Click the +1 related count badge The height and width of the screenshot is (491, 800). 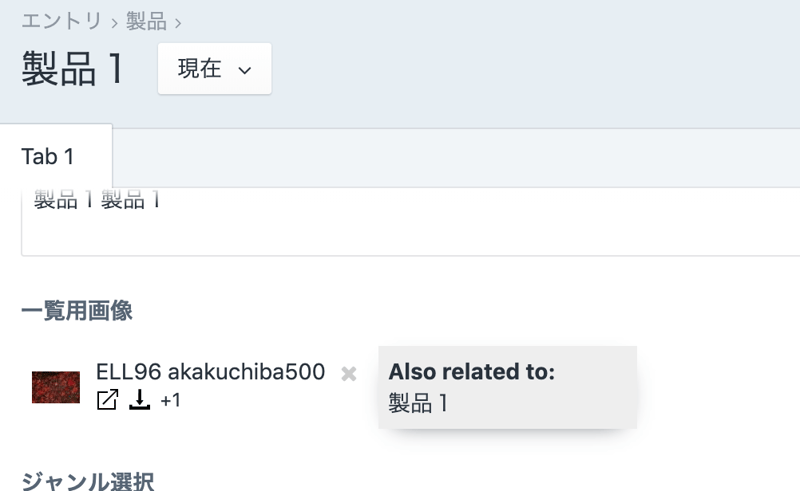(170, 401)
